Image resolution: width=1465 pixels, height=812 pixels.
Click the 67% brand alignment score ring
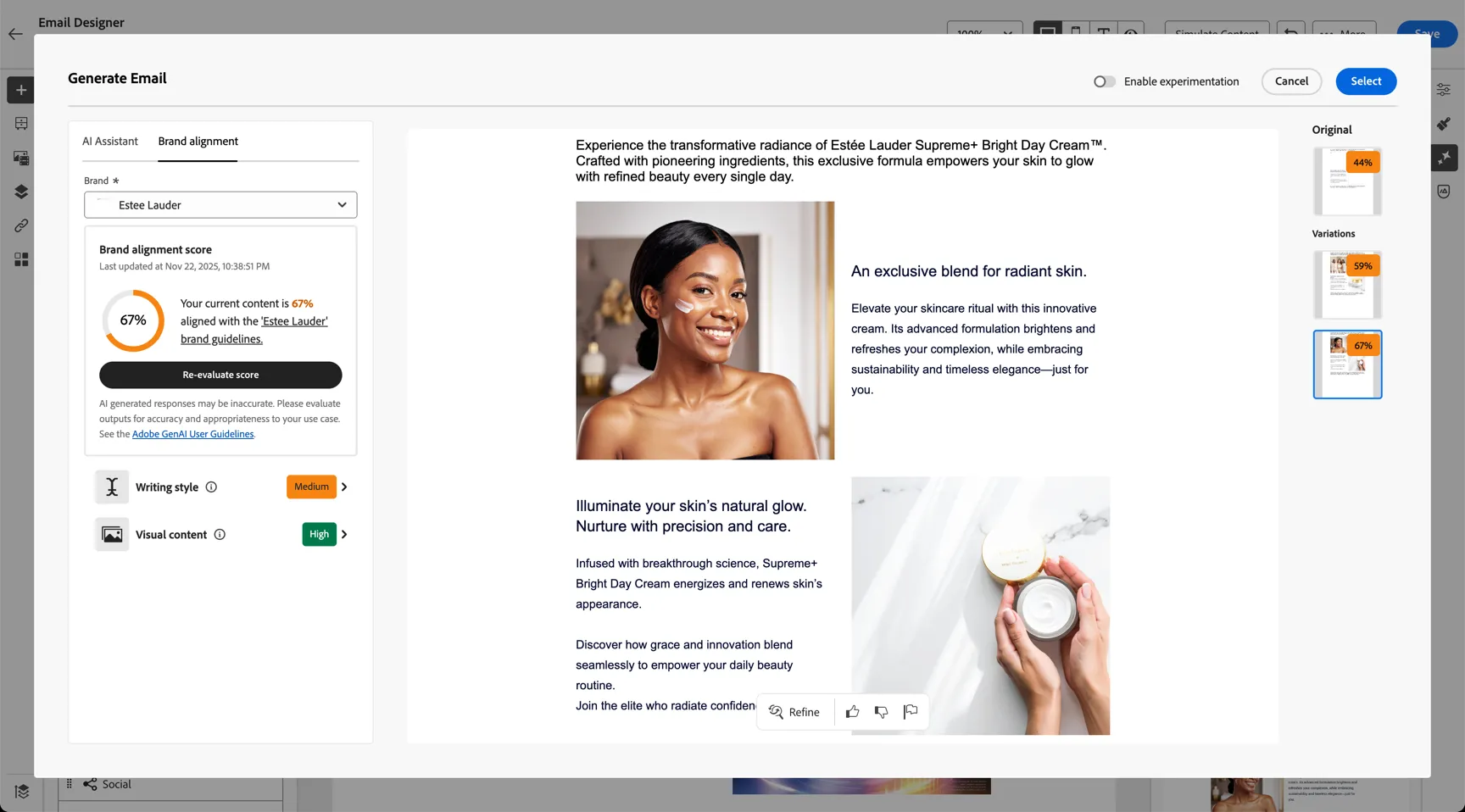tap(133, 320)
